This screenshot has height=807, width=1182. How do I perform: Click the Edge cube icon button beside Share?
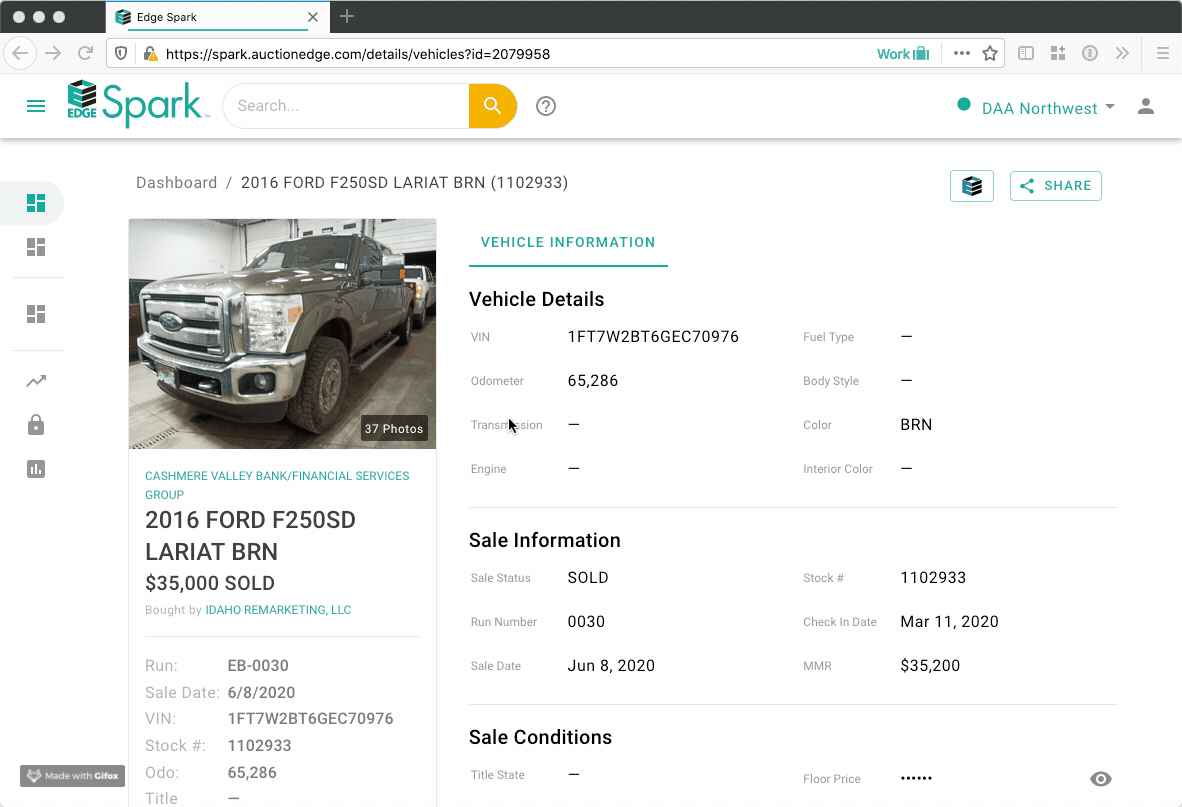point(972,186)
